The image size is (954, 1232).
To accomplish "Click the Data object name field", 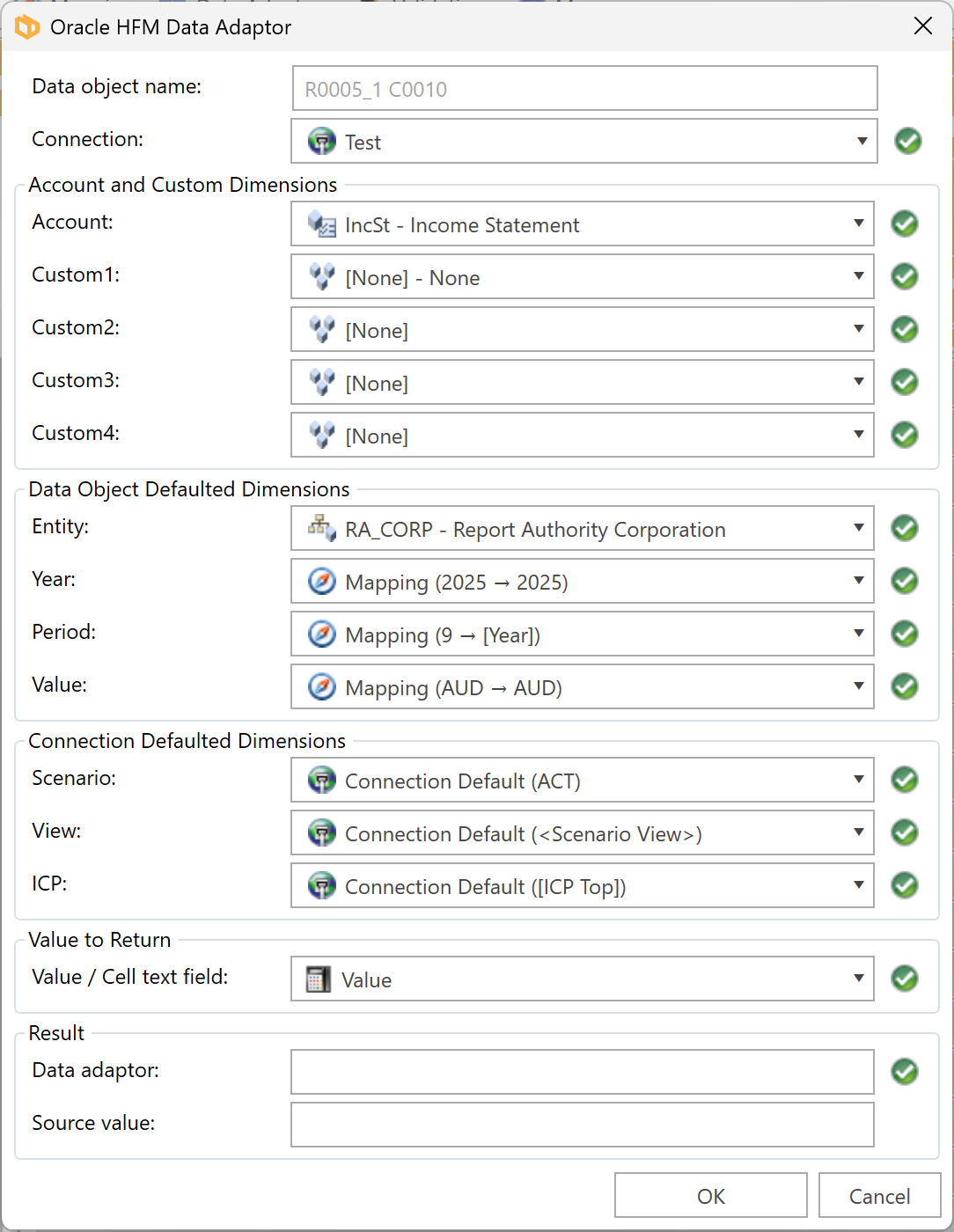I will 584,89.
